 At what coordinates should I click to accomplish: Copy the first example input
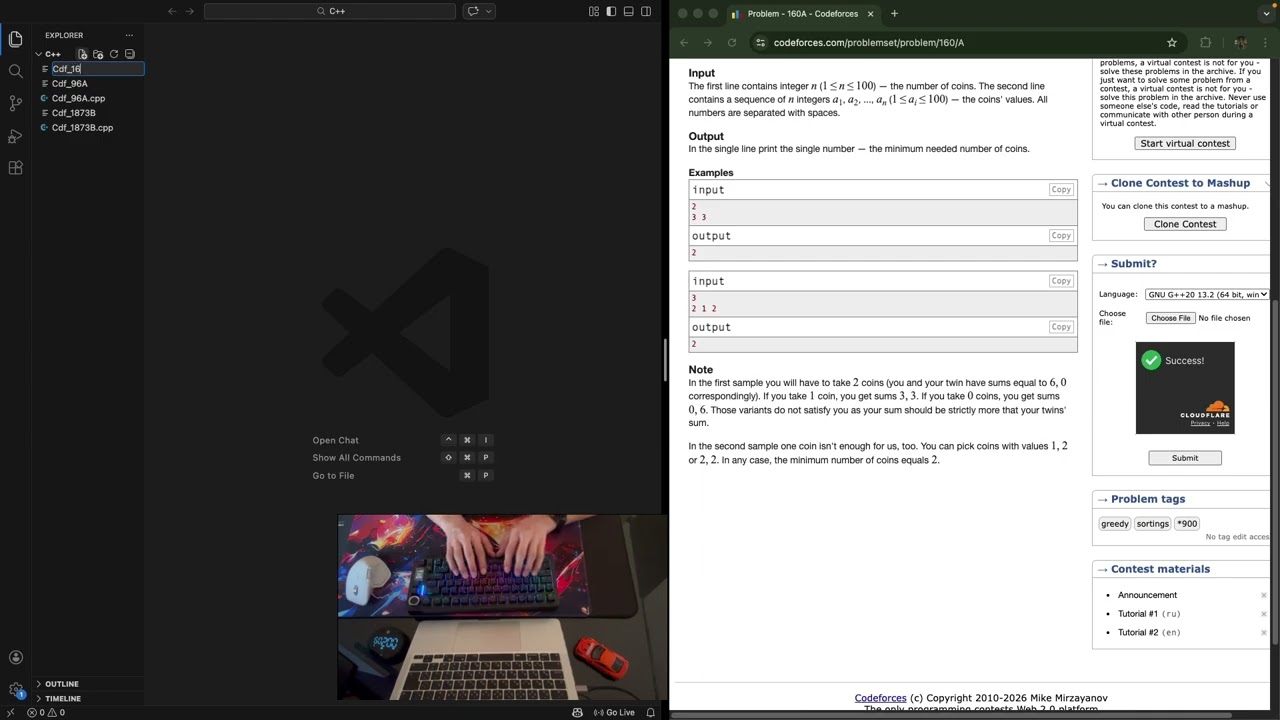tap(1061, 190)
